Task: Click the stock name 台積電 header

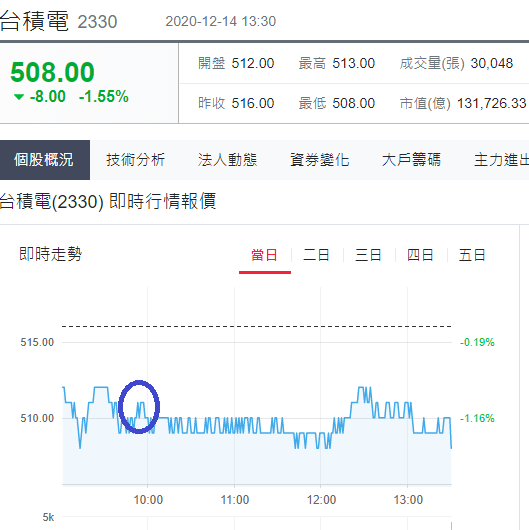Action: (x=34, y=21)
